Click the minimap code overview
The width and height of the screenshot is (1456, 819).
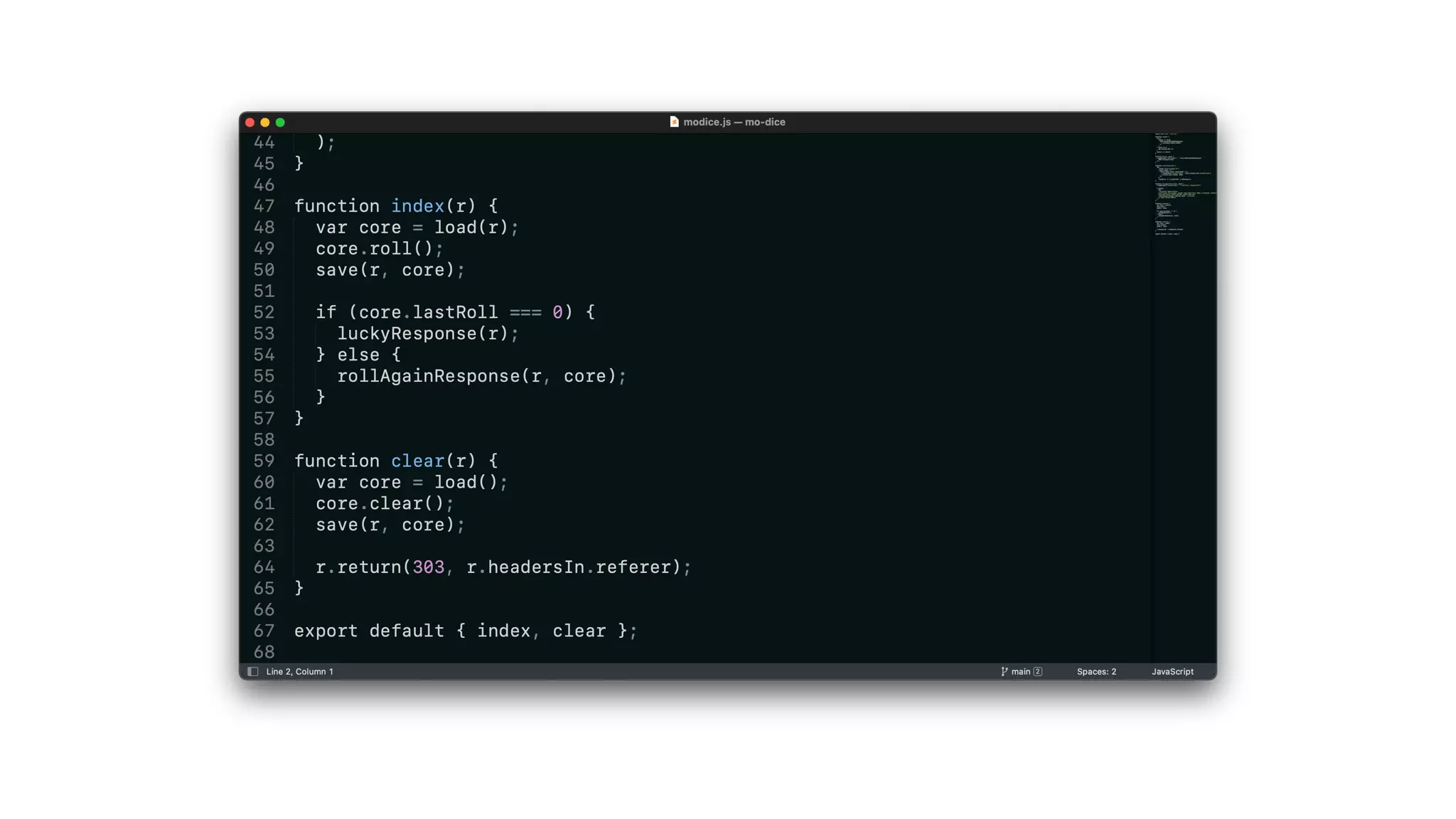click(1184, 184)
